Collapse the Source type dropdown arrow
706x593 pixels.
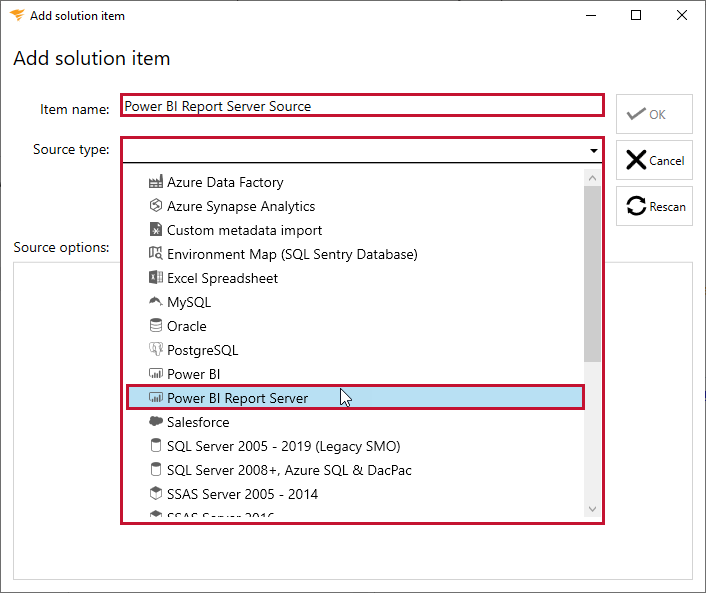(593, 150)
